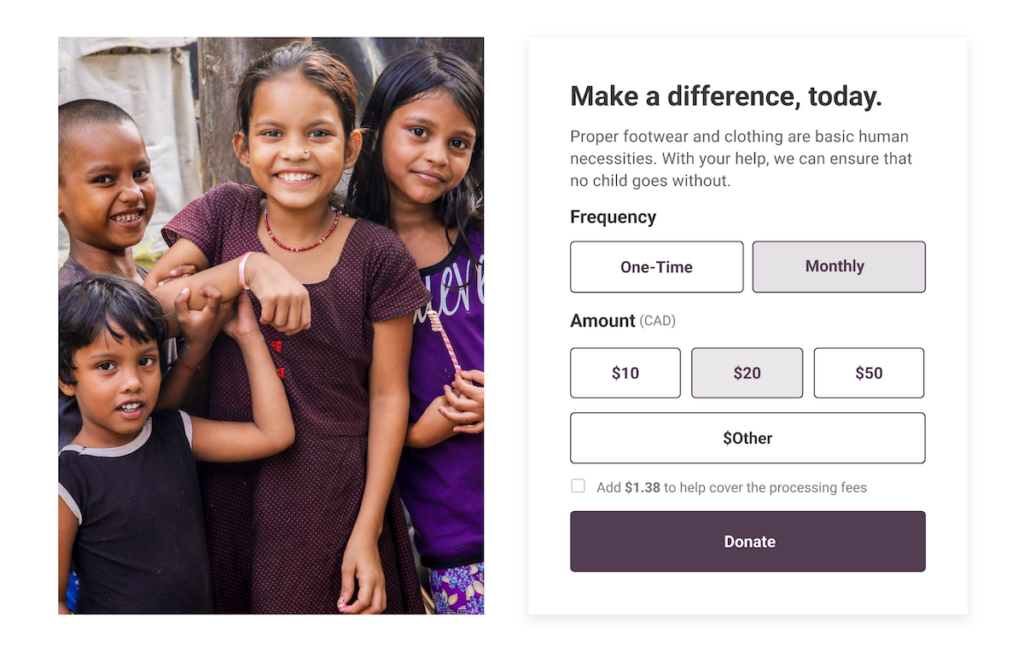The width and height of the screenshot is (1024, 651).
Task: Pick the $20 amount option
Action: [x=747, y=373]
